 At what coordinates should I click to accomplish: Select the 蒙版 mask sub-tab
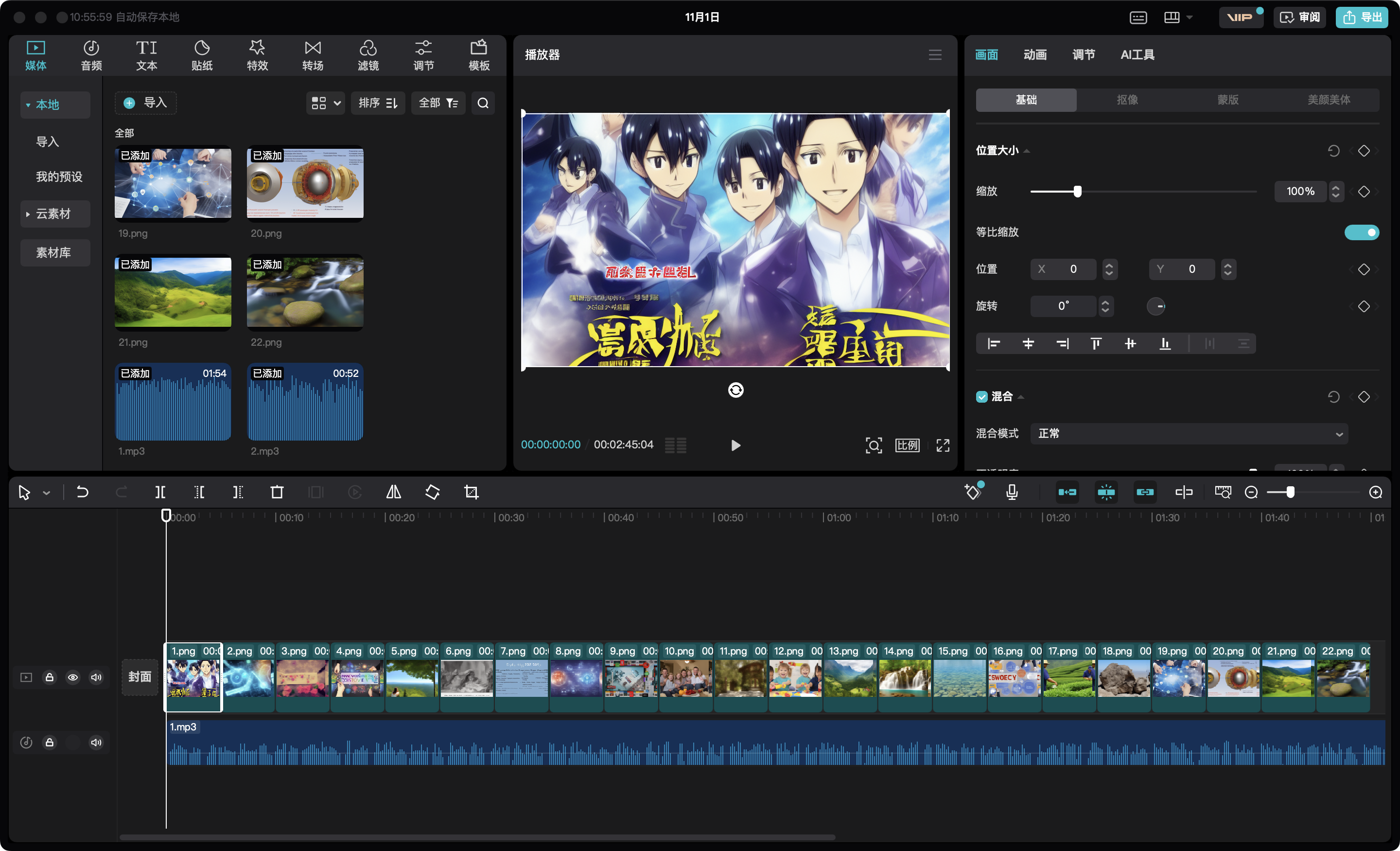click(1228, 100)
